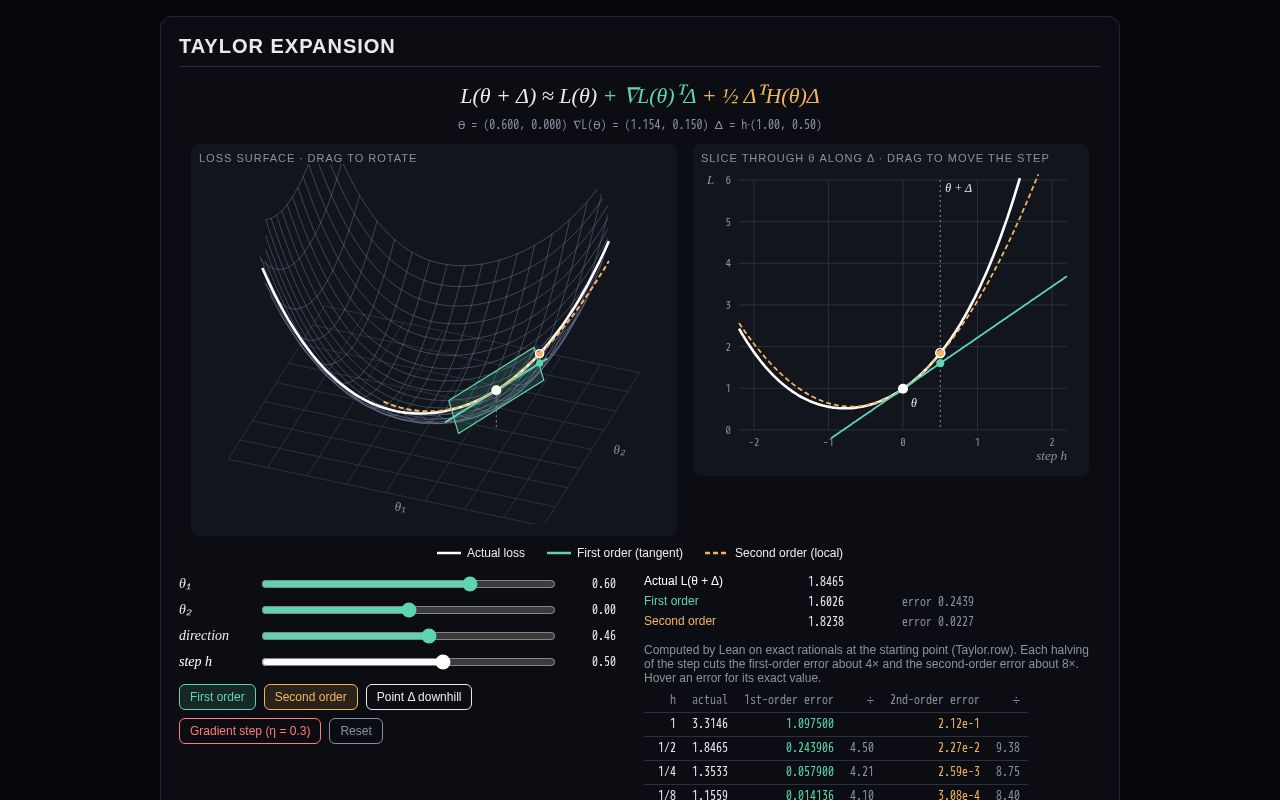Click the 'Actual L(θ + Δ)' label
This screenshot has width=1280, height=800.
[683, 581]
